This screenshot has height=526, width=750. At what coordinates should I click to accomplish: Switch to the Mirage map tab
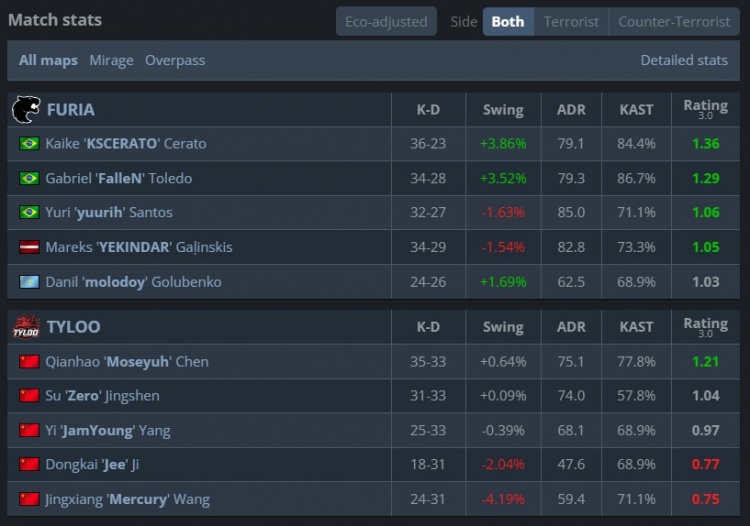click(111, 60)
